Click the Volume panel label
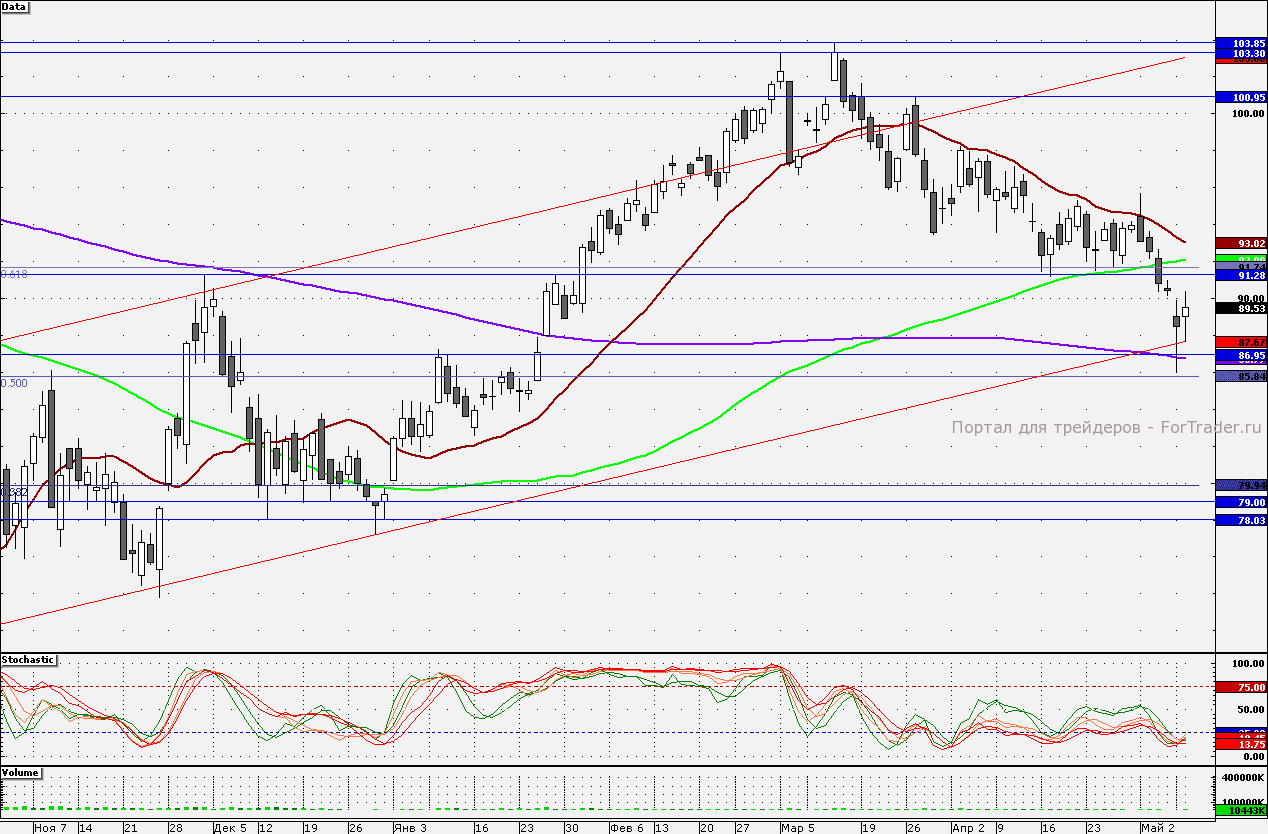The image size is (1268, 834). (x=22, y=773)
